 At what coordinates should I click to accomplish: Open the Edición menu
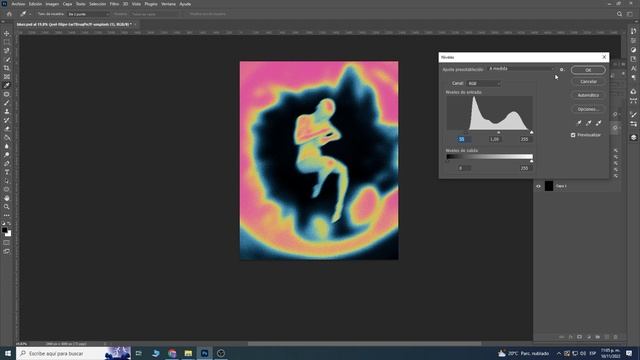35,4
